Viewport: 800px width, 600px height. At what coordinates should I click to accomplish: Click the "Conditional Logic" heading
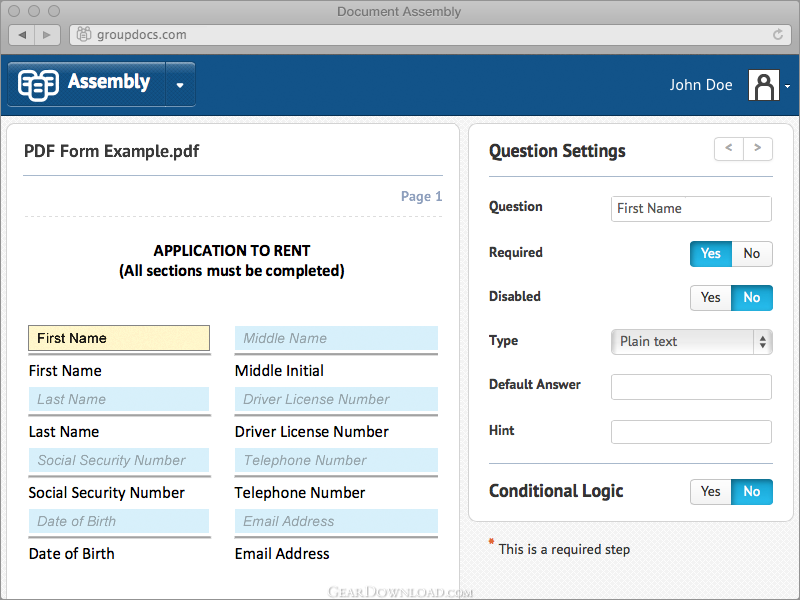[x=556, y=491]
